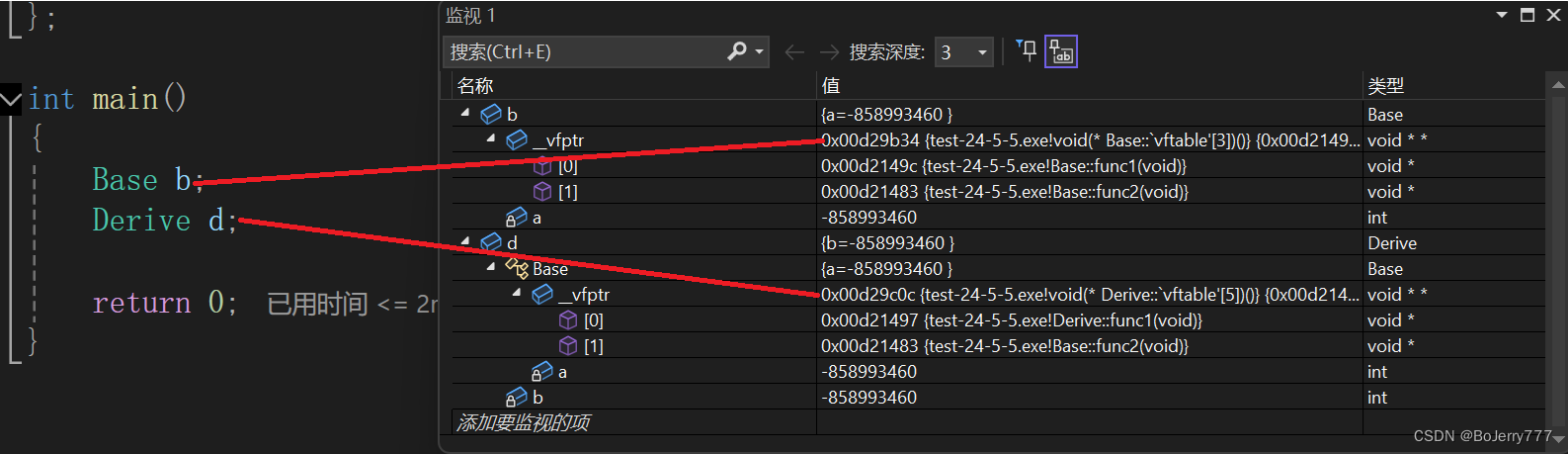Viewport: 1568px width, 454px height.
Task: Click the 'Derive d;' code line
Action: click(165, 221)
